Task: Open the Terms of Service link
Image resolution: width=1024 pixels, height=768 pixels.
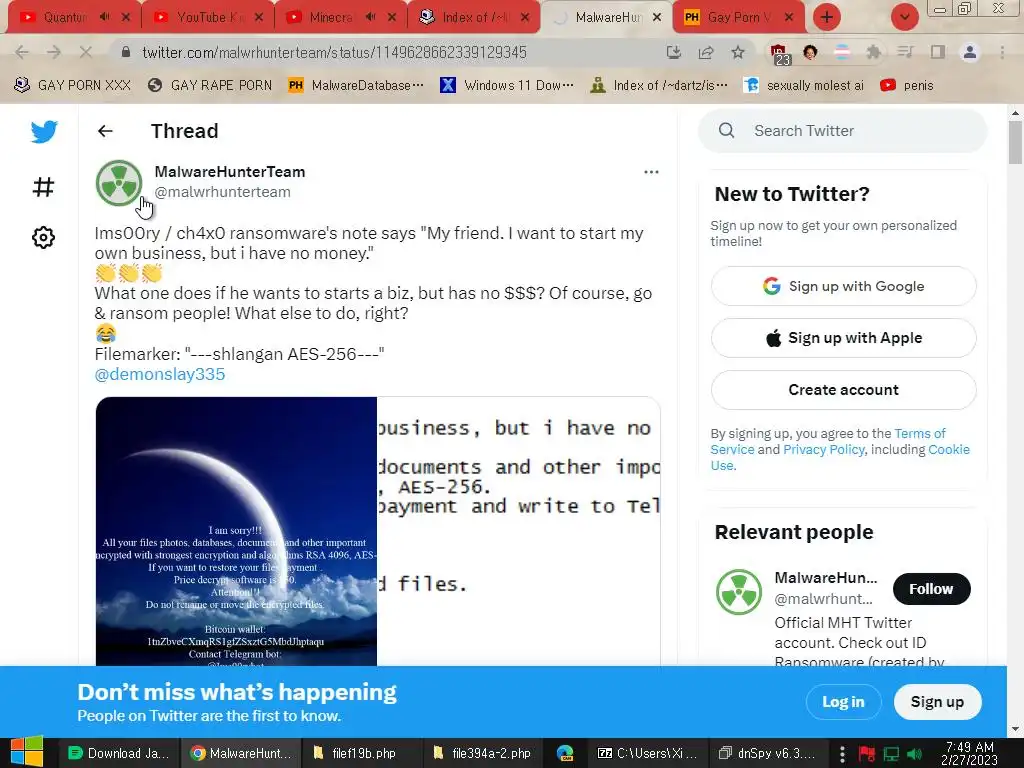Action: coord(920,434)
